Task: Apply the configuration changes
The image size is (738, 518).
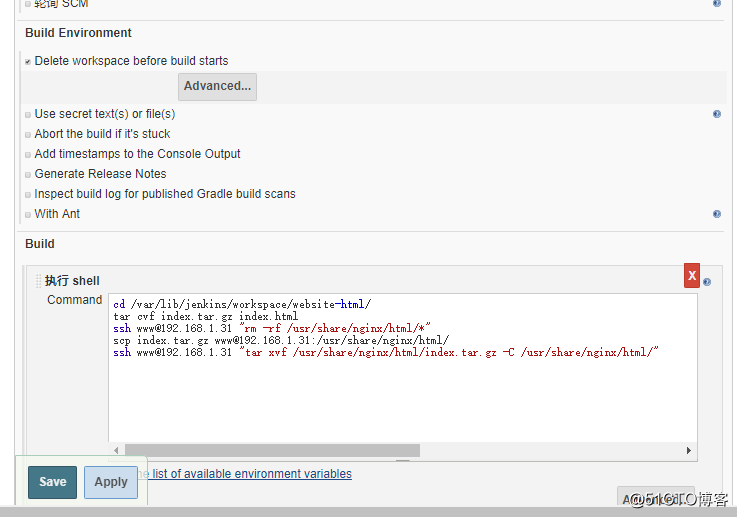Action: 111,482
